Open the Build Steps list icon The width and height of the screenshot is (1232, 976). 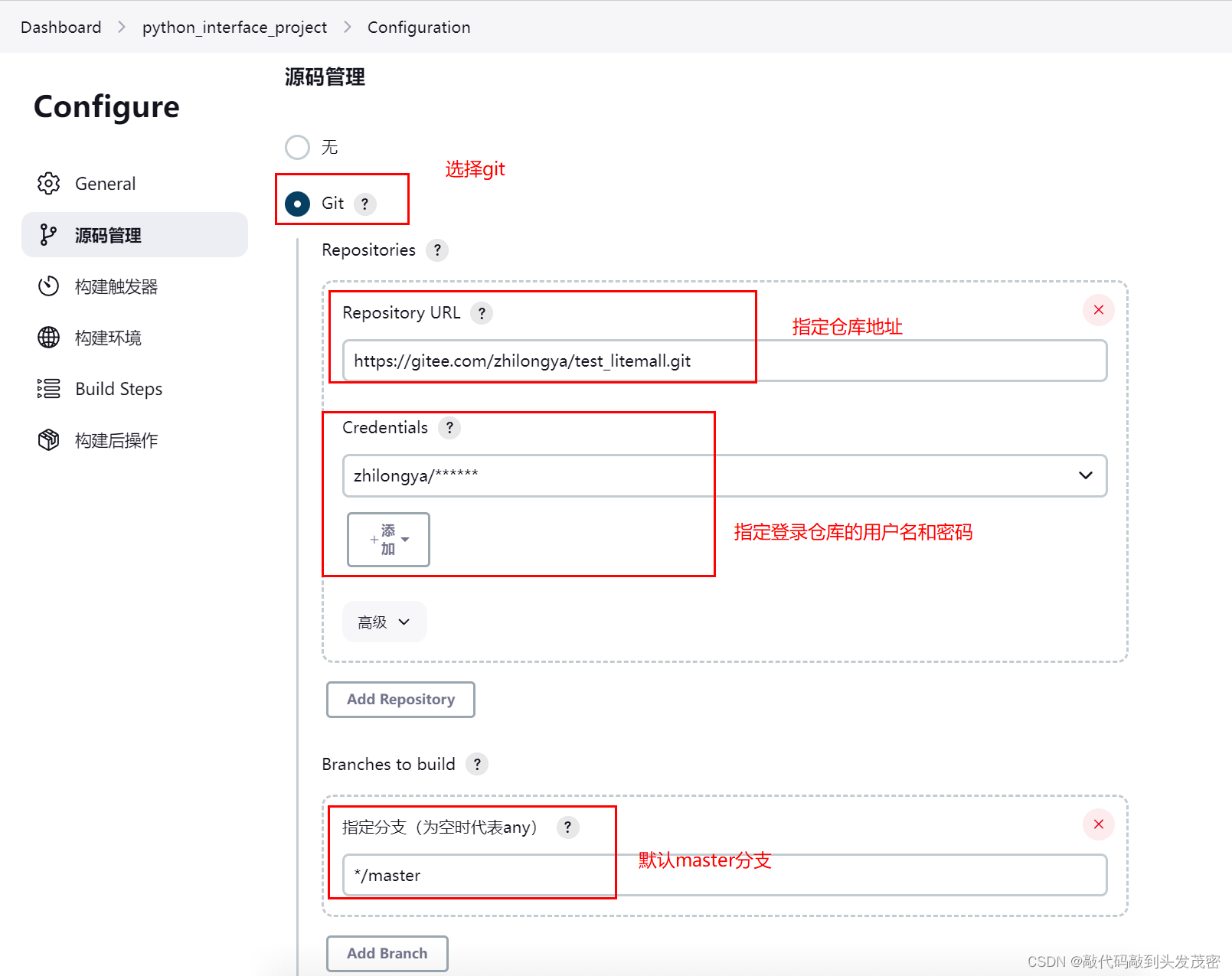coord(48,389)
